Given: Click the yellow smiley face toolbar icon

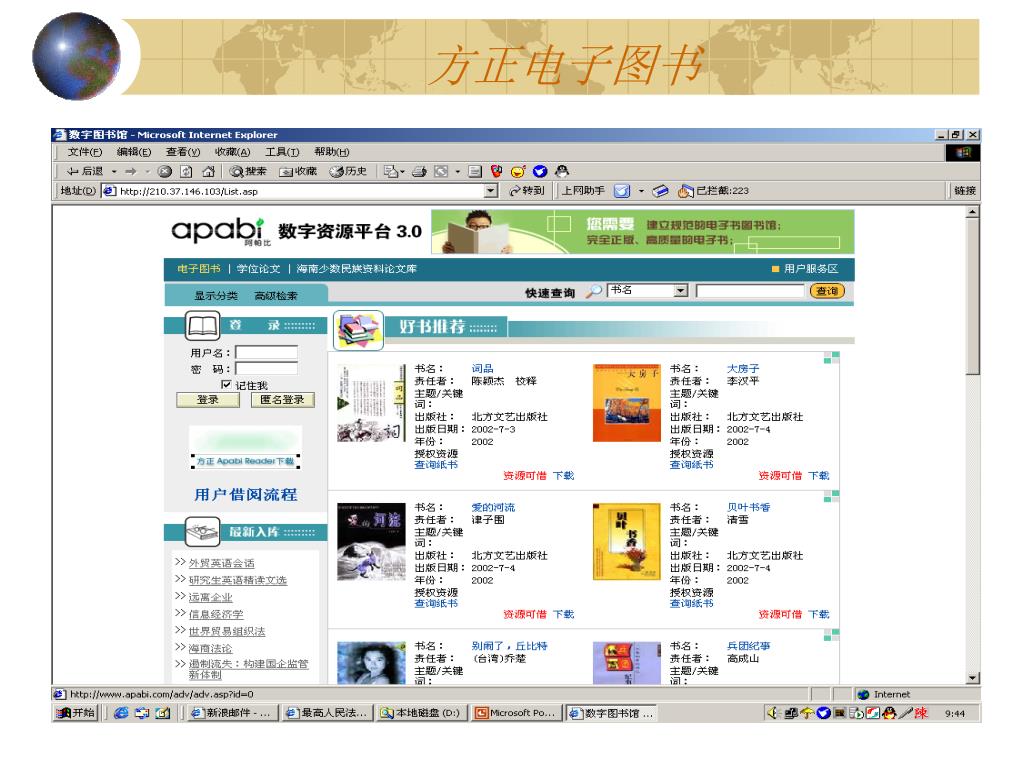Looking at the screenshot, I should (518, 171).
